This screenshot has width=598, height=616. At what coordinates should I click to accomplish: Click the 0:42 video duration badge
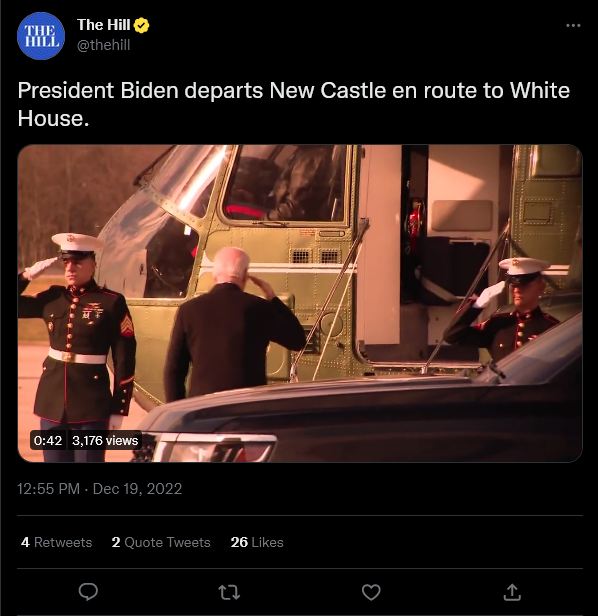pyautogui.click(x=48, y=440)
